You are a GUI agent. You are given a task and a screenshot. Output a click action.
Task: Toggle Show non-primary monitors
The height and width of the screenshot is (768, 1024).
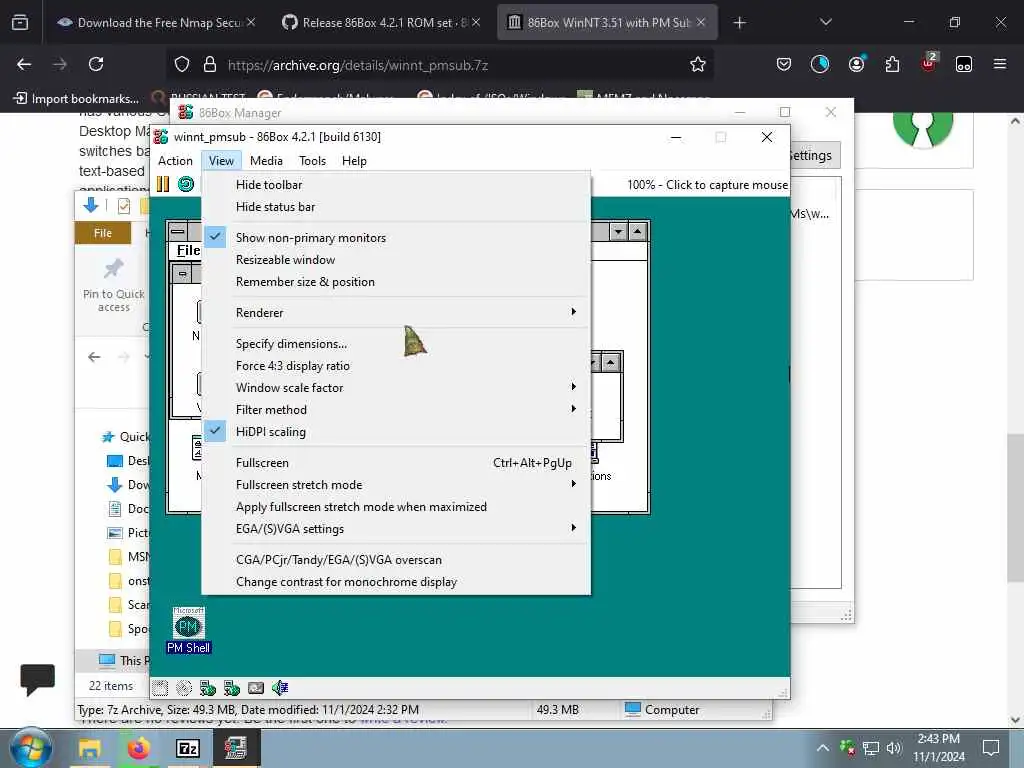point(396,238)
